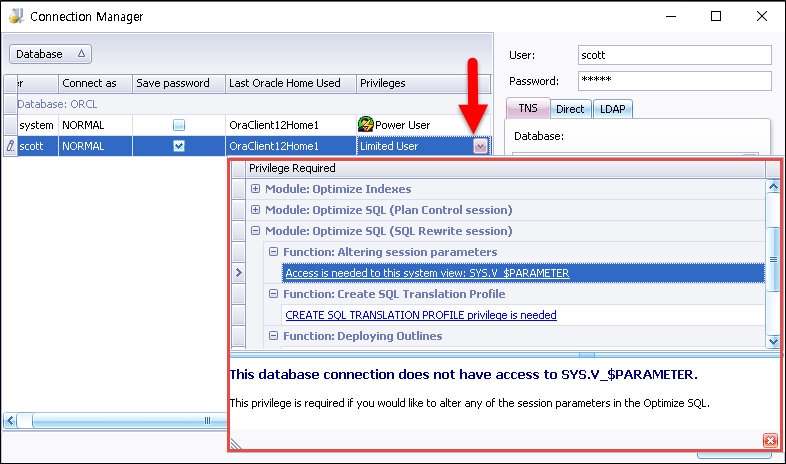This screenshot has width=786, height=464.
Task: Open the Limited User privileges dropdown
Action: (480, 146)
